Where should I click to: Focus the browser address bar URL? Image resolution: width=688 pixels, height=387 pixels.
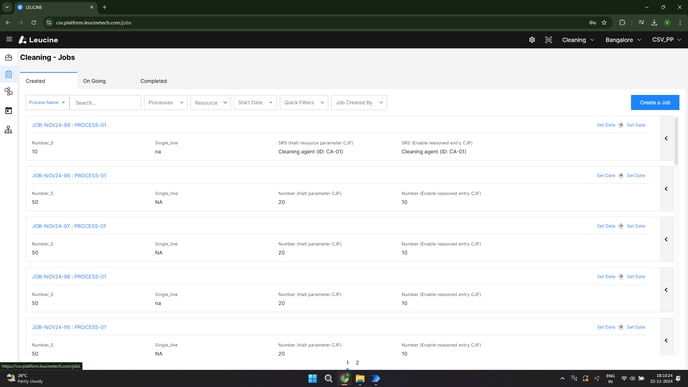(x=93, y=22)
